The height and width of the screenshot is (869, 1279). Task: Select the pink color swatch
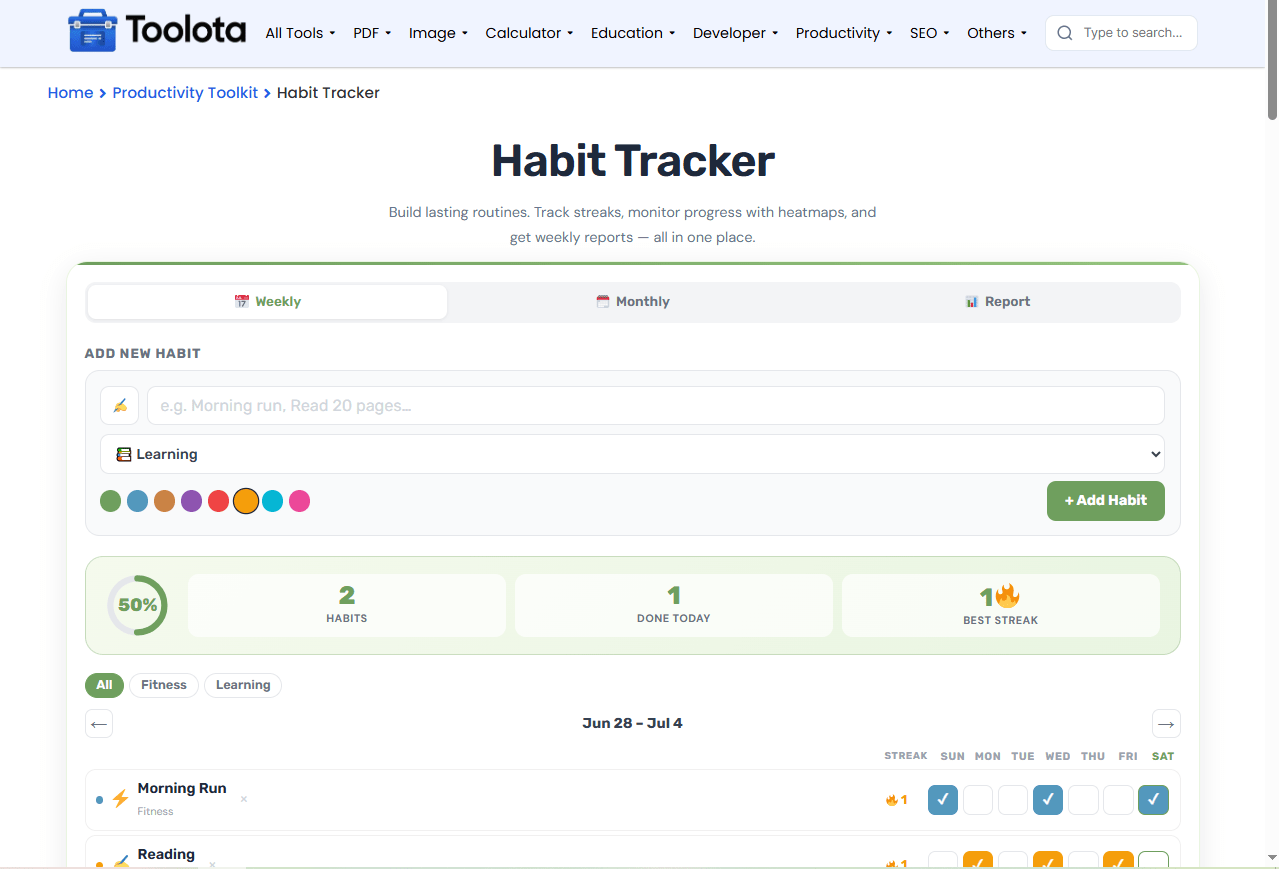[x=300, y=501]
